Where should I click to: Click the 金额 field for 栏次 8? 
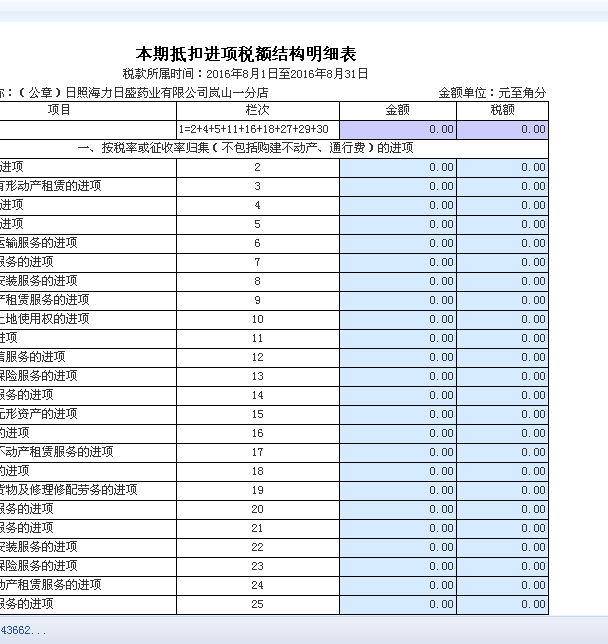click(x=398, y=281)
